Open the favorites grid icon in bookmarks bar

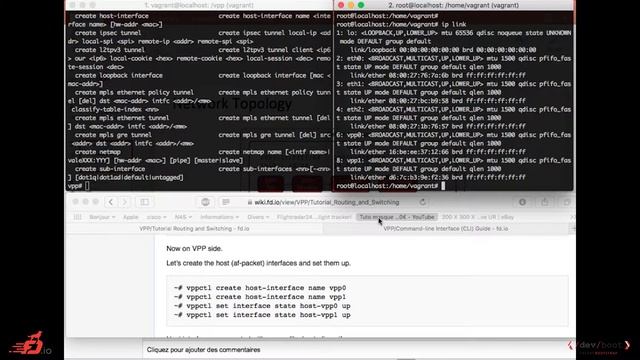tap(78, 217)
